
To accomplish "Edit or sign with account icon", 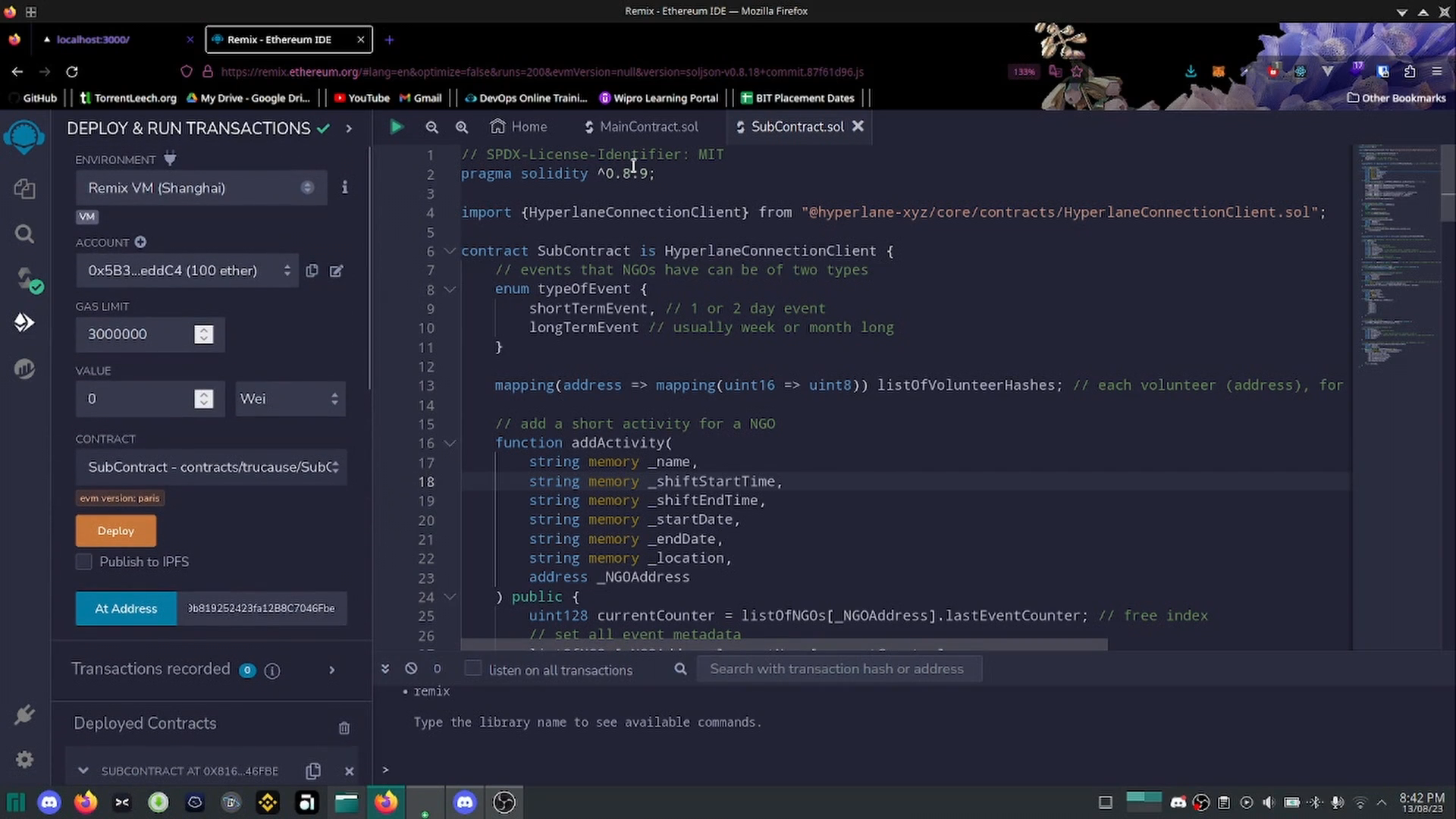I will click(x=336, y=271).
